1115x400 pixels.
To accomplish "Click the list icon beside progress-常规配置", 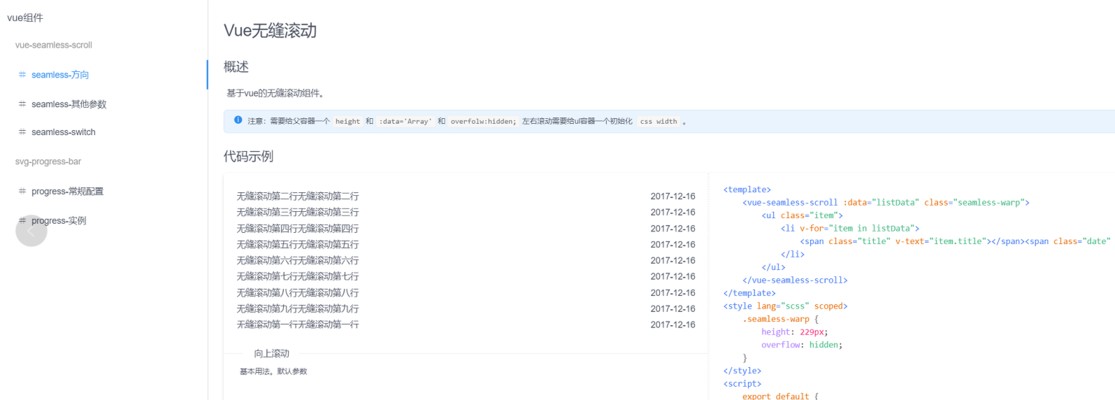I will click(x=22, y=191).
